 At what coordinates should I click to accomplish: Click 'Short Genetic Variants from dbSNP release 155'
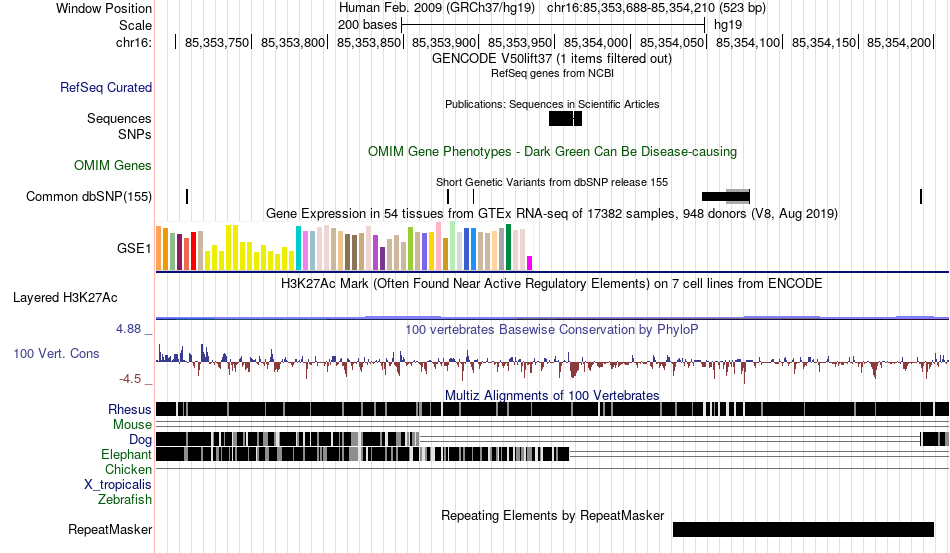(552, 182)
